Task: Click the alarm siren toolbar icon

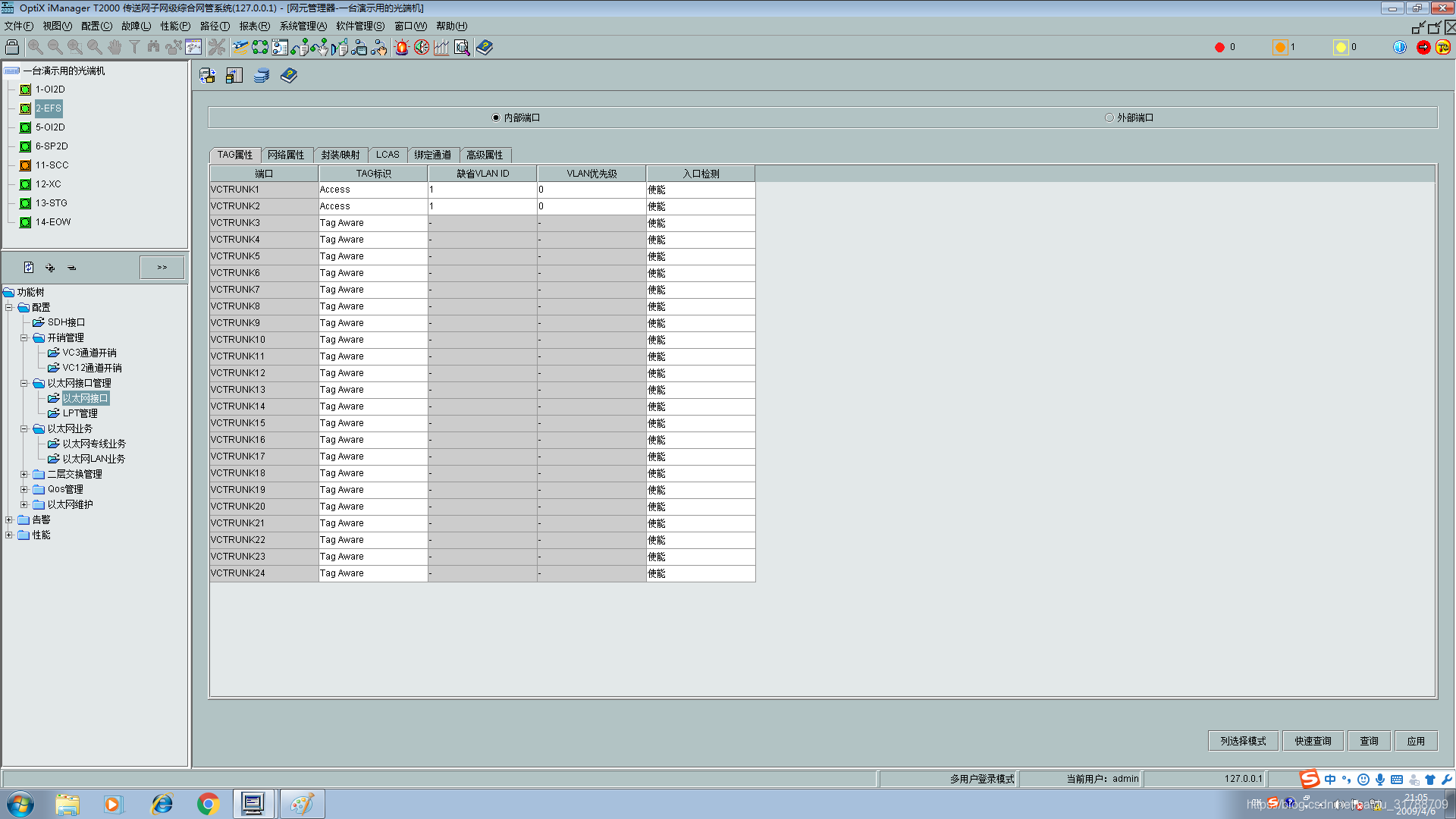Action: pyautogui.click(x=401, y=47)
